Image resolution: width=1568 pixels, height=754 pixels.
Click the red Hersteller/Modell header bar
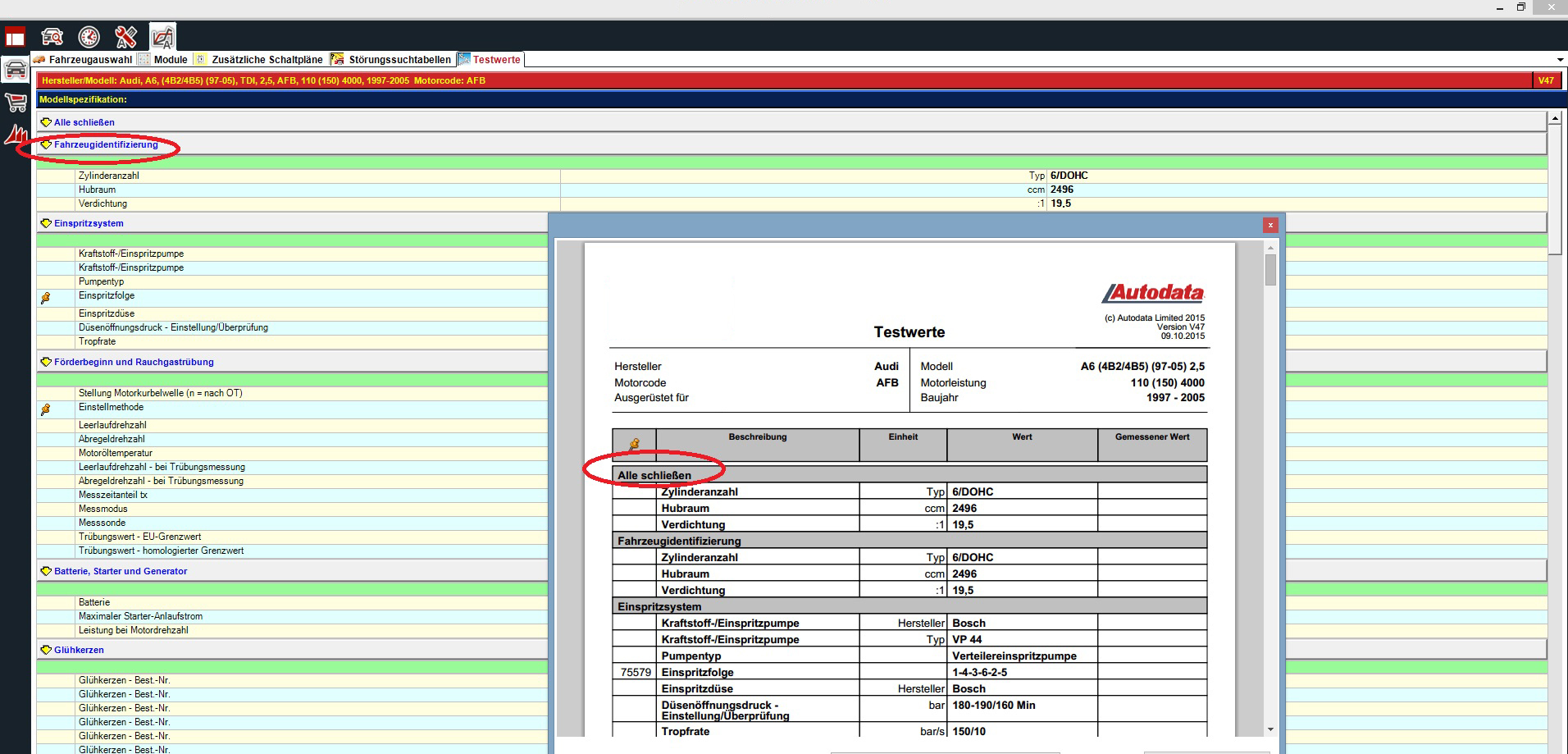click(x=784, y=80)
